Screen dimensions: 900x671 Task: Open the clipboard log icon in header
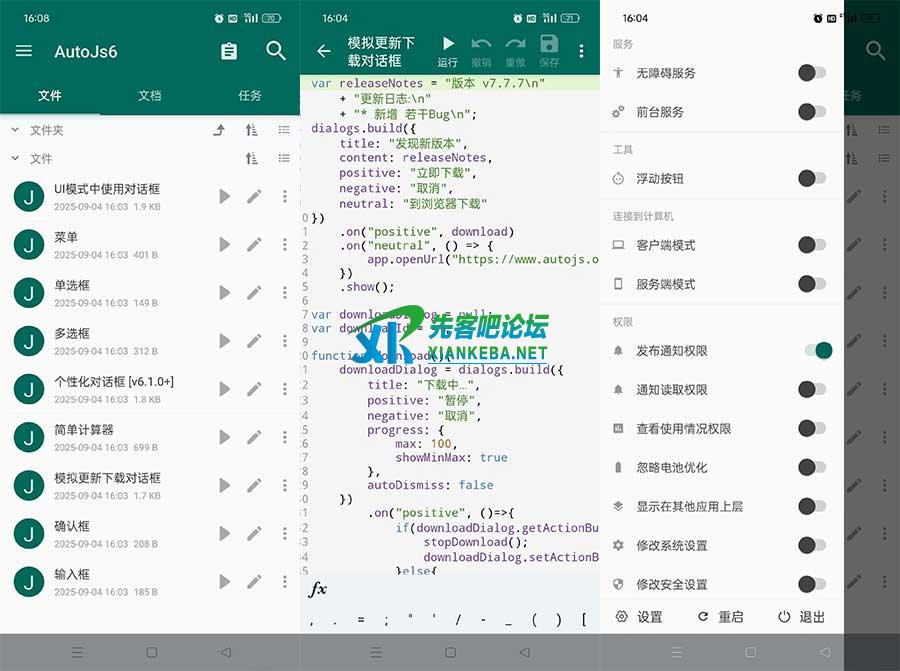point(229,51)
